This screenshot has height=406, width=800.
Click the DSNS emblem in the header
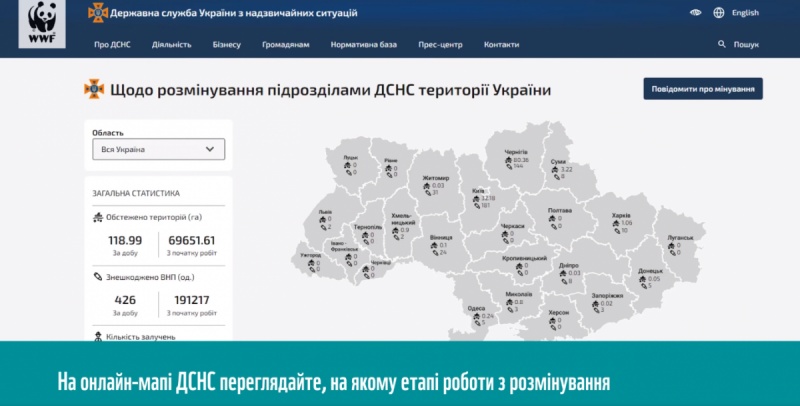click(x=95, y=13)
